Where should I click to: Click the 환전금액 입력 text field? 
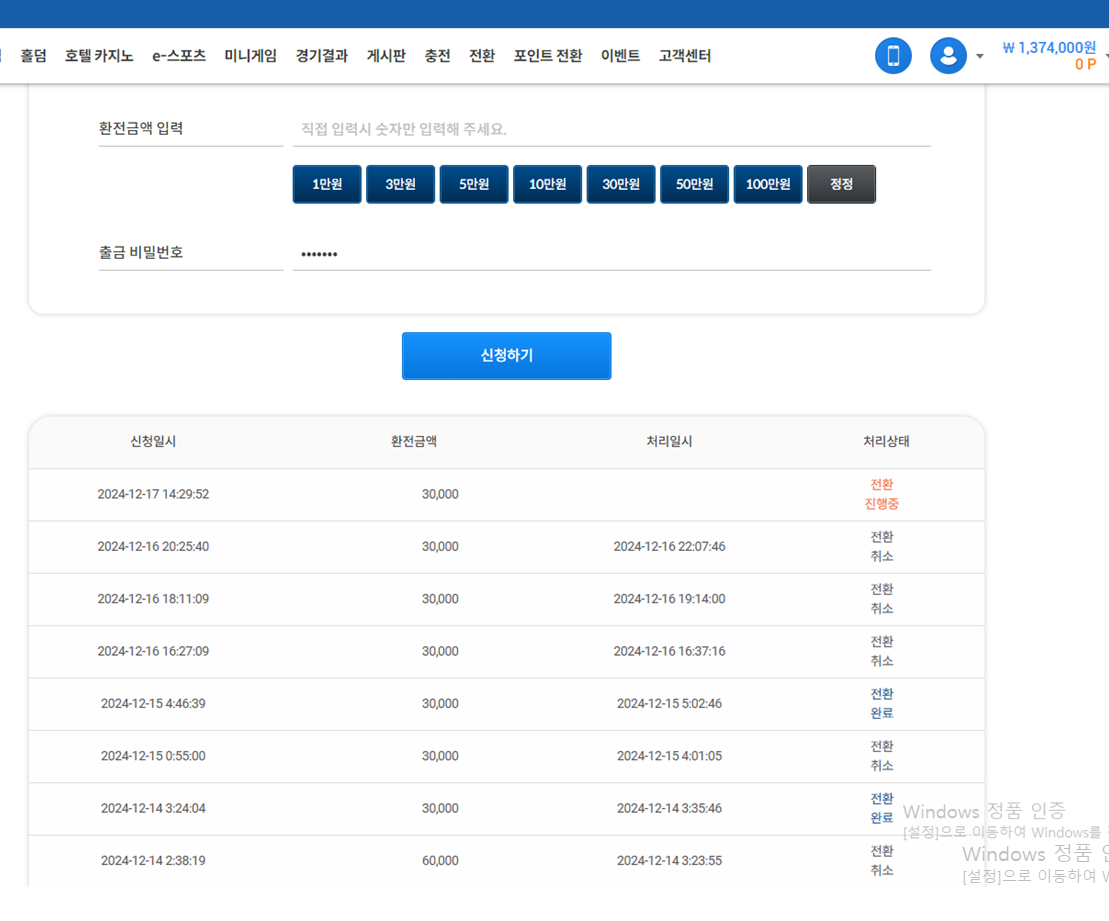[x=611, y=130]
